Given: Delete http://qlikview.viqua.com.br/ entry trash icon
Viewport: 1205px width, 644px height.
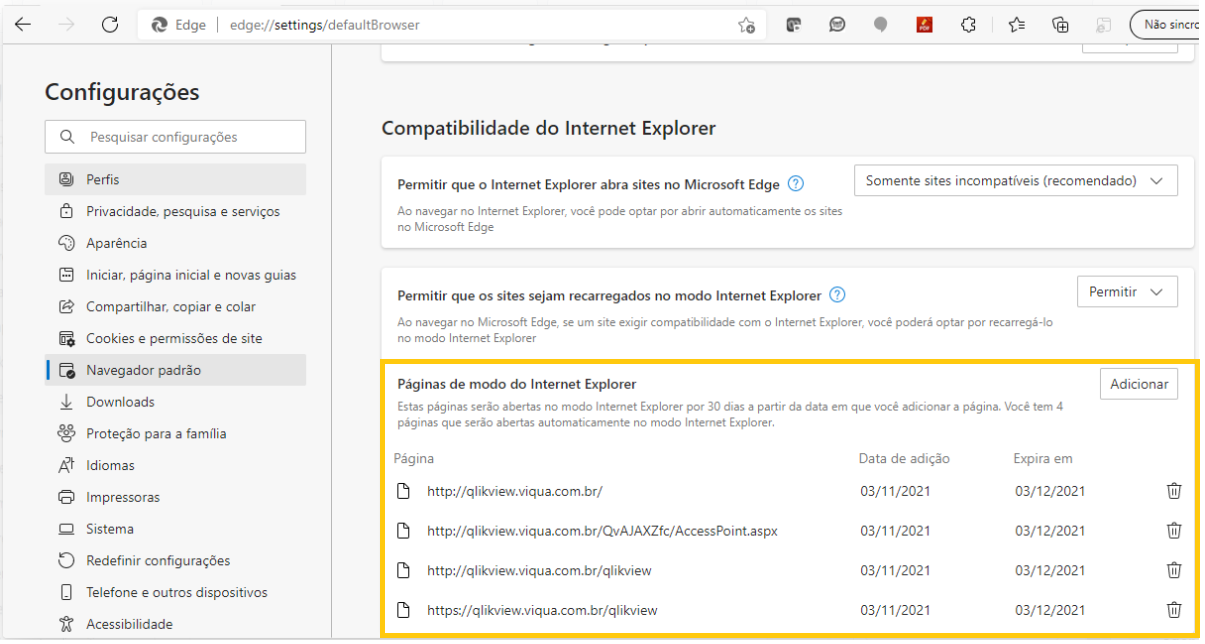Looking at the screenshot, I should tap(1174, 491).
